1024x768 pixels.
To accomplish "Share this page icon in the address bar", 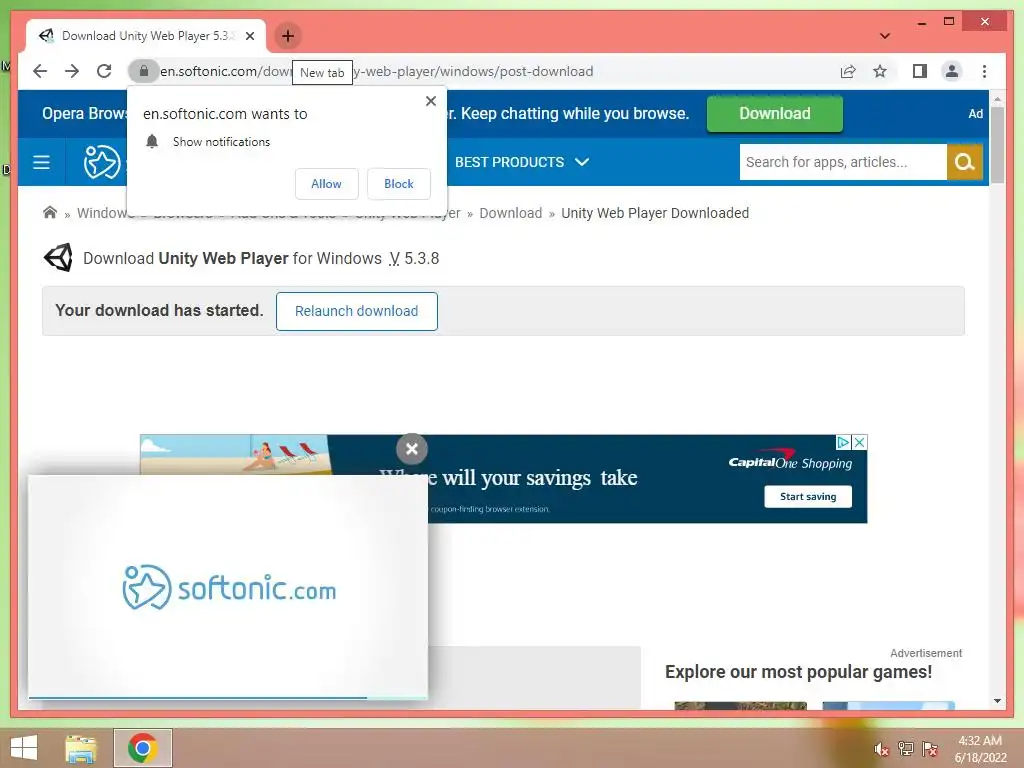I will click(x=848, y=71).
